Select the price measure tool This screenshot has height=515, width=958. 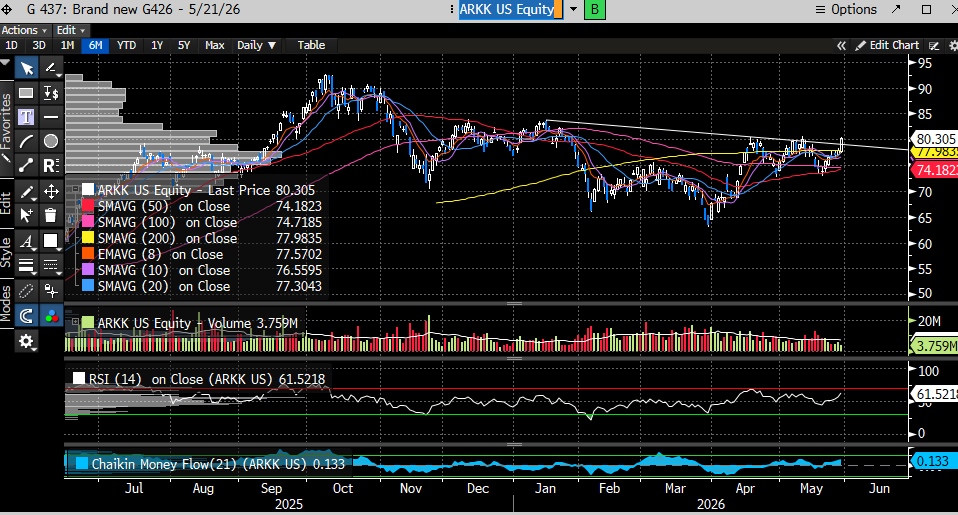click(51, 93)
